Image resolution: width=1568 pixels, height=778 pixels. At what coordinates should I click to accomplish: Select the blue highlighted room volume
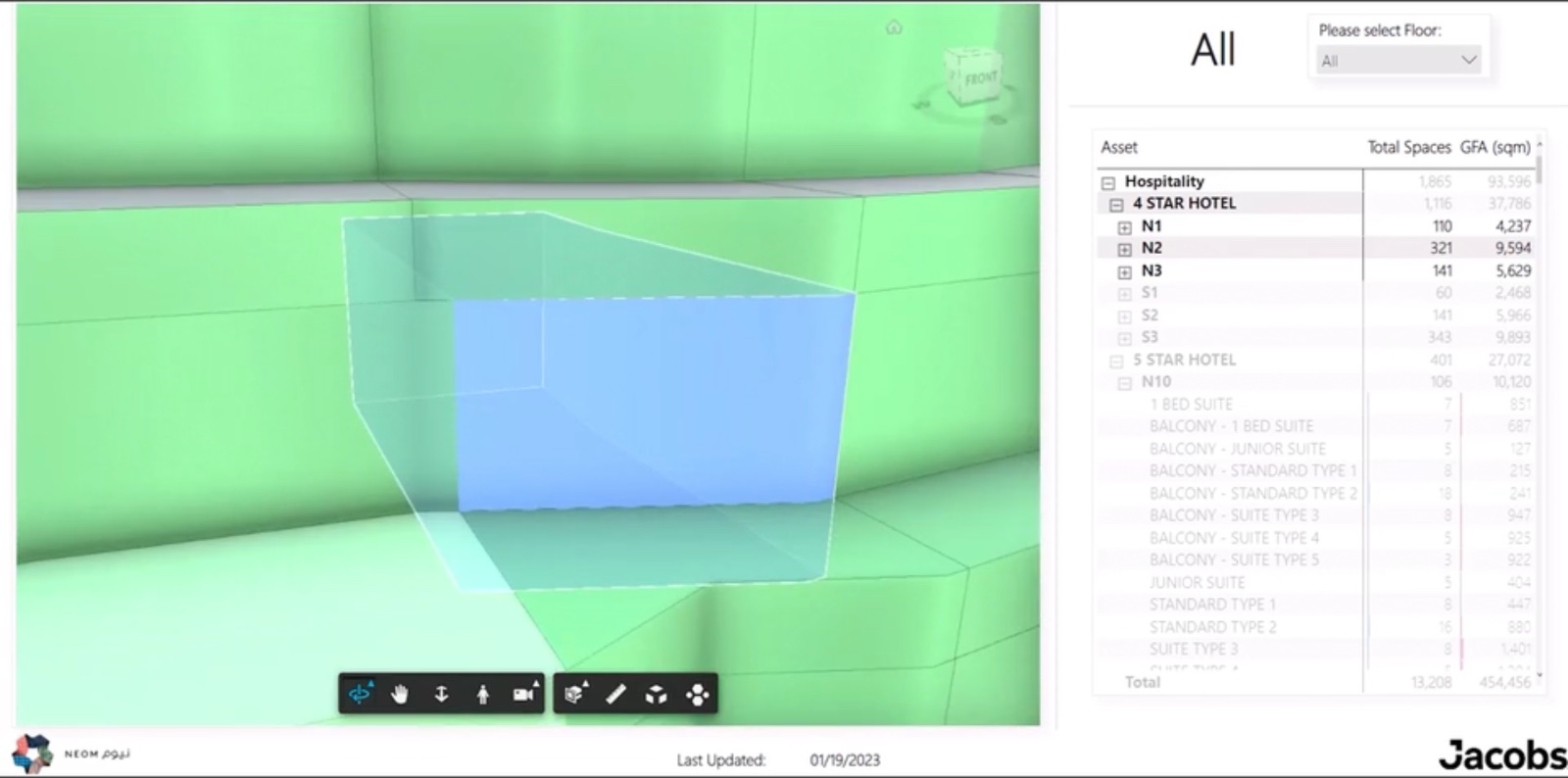pos(652,402)
